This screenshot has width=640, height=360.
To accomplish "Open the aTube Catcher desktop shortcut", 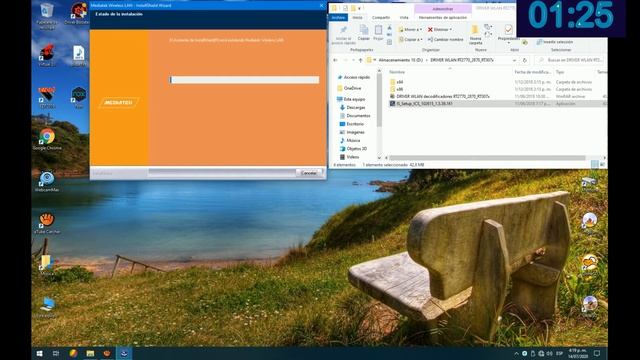I will [x=47, y=223].
